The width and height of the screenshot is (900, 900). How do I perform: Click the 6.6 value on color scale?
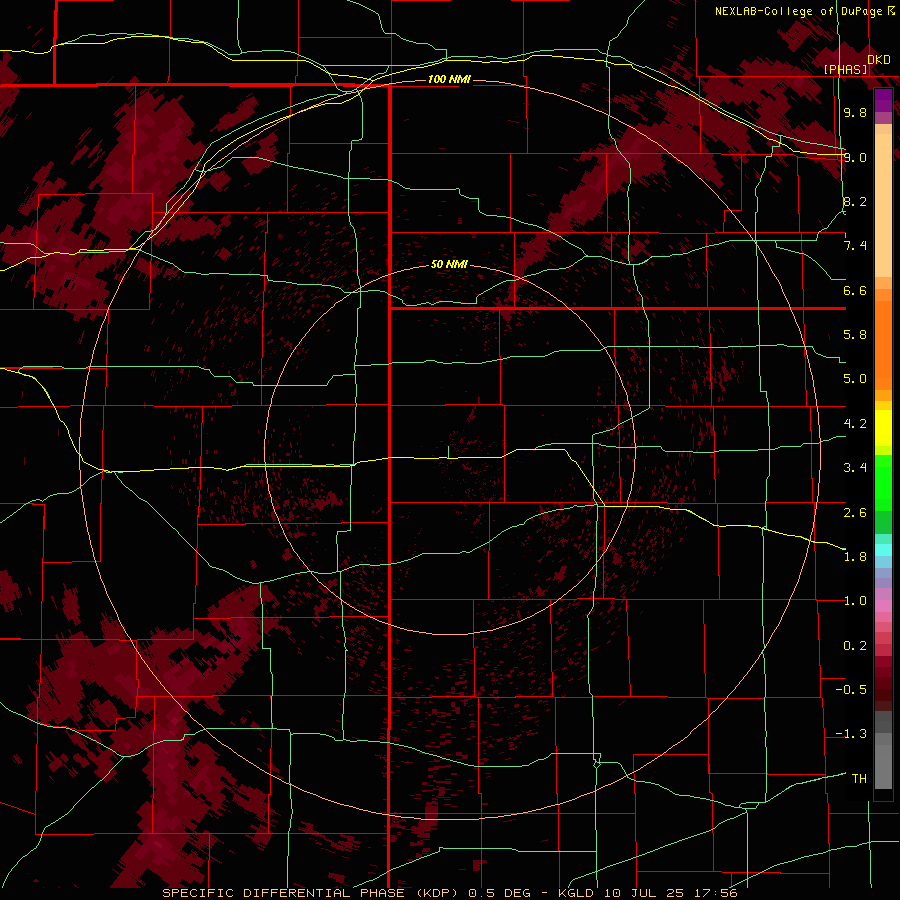(855, 290)
